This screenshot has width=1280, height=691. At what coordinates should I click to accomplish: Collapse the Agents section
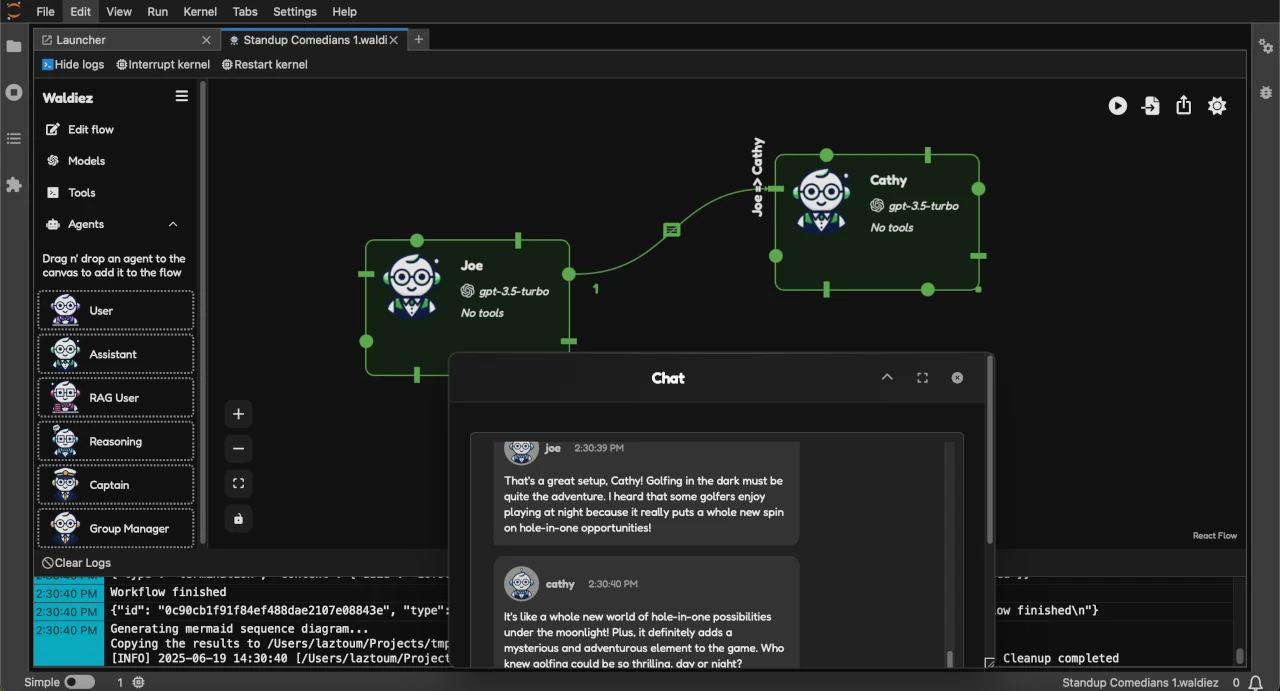pos(172,224)
